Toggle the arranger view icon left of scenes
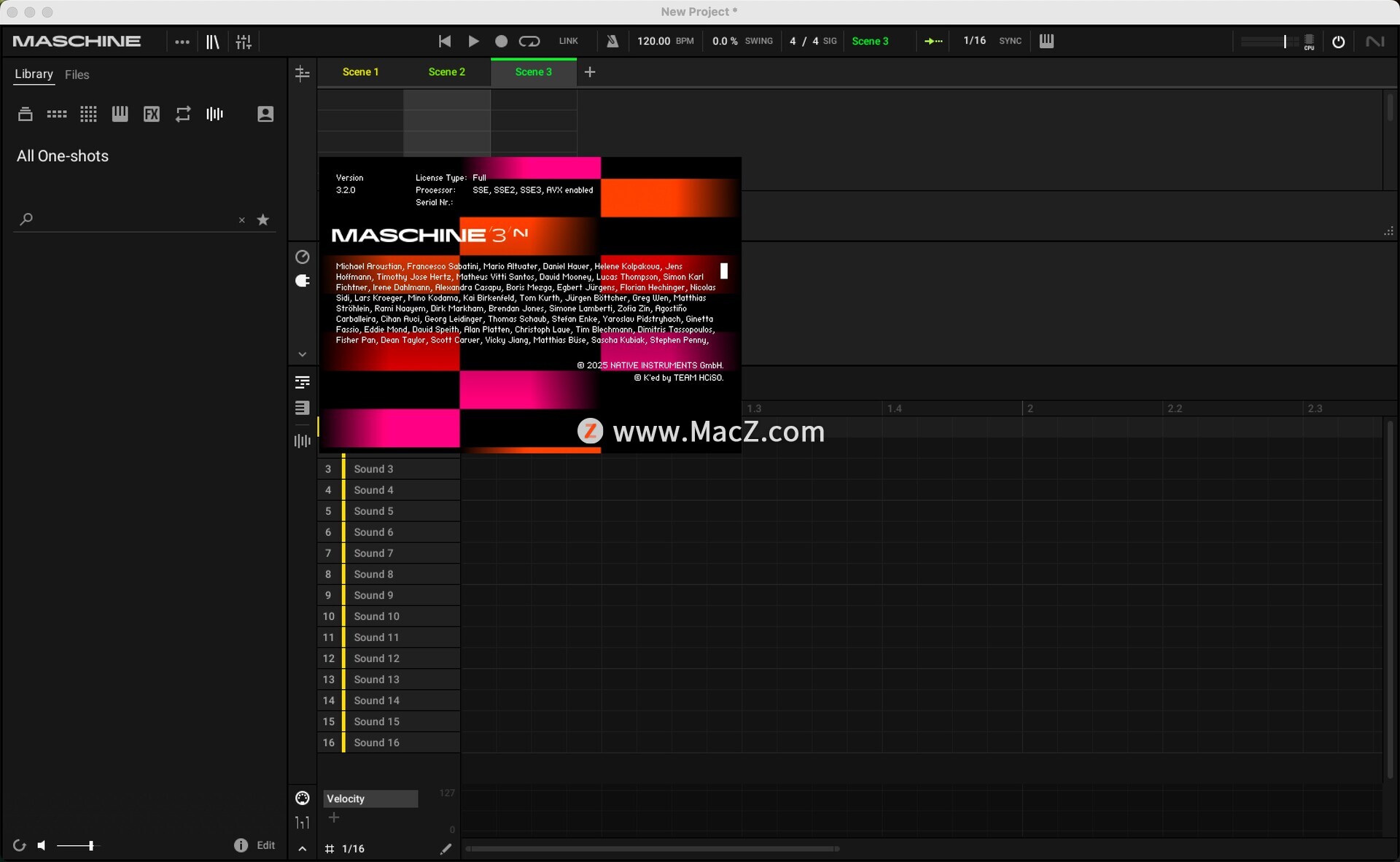Image resolution: width=1400 pixels, height=862 pixels. click(302, 73)
